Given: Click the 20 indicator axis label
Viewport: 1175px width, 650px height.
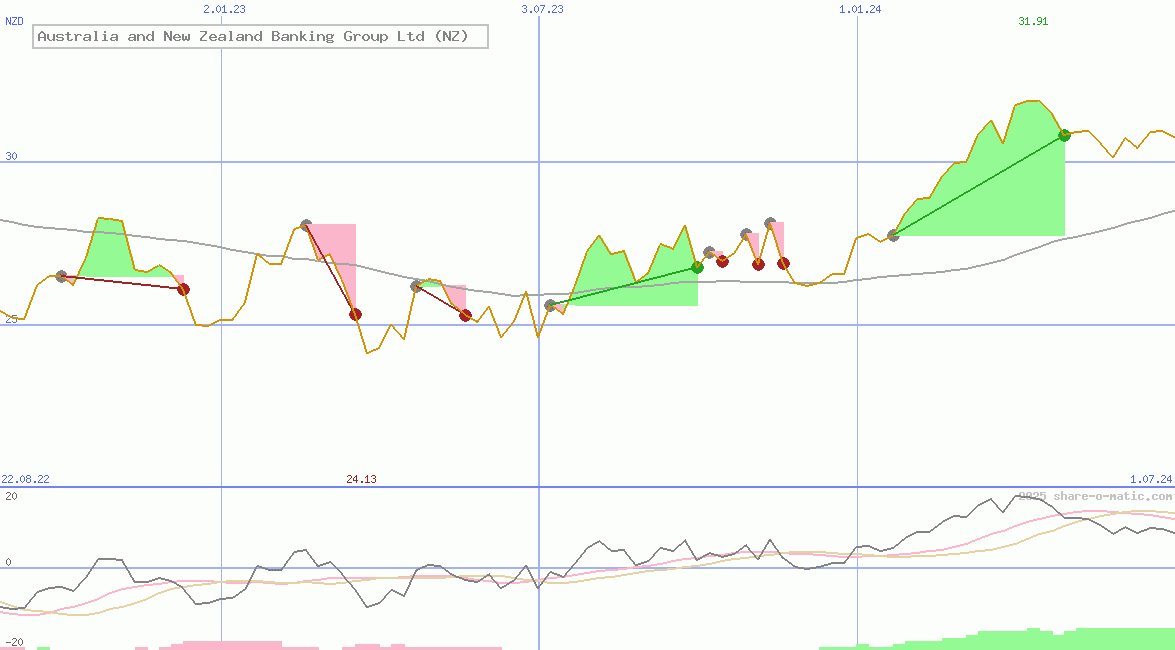Looking at the screenshot, I should 11,496.
